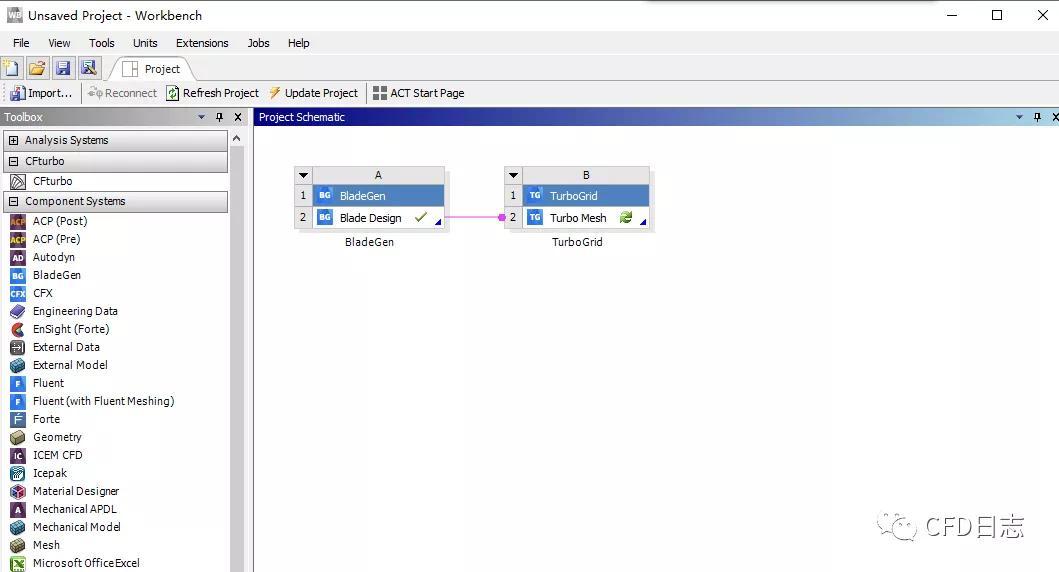1059x572 pixels.
Task: Select the Mechanical APDL icon
Action: [18, 509]
